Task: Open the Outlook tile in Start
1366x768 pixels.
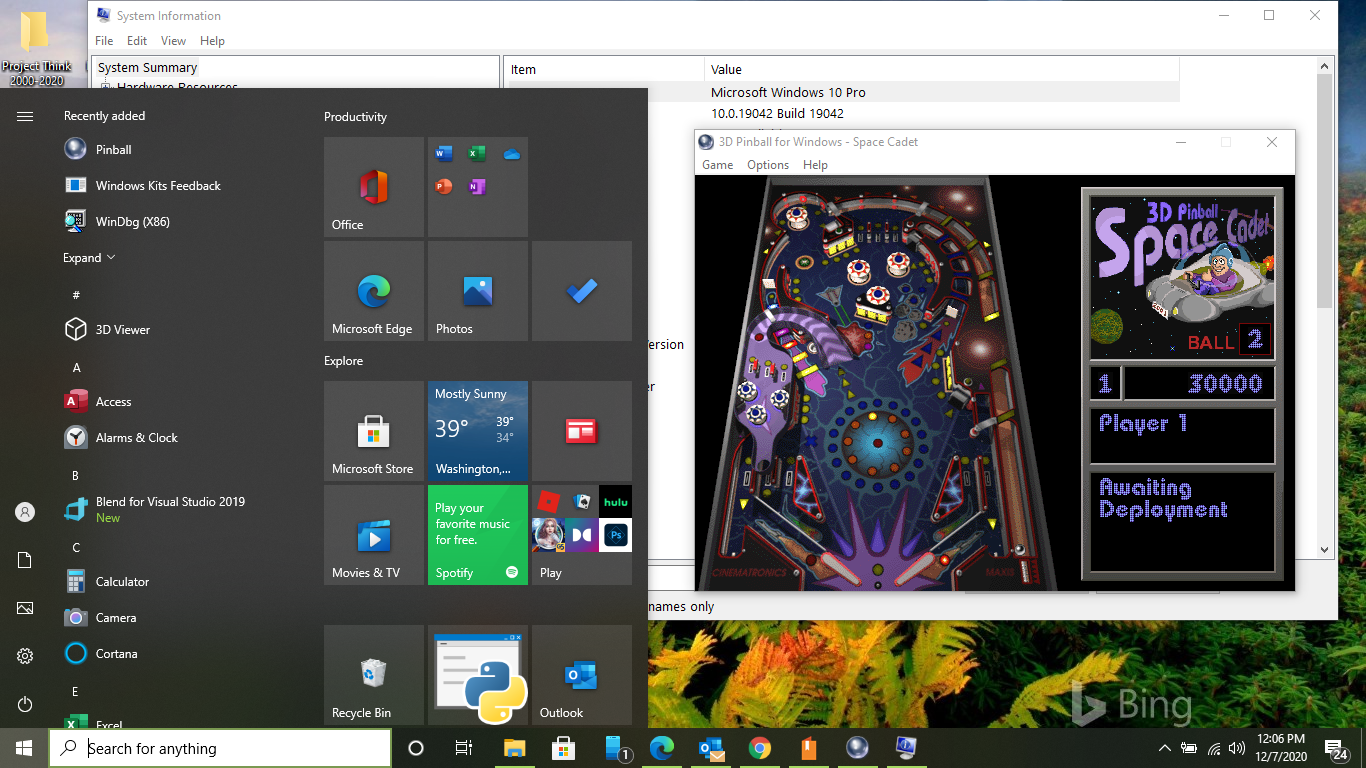Action: pyautogui.click(x=582, y=675)
